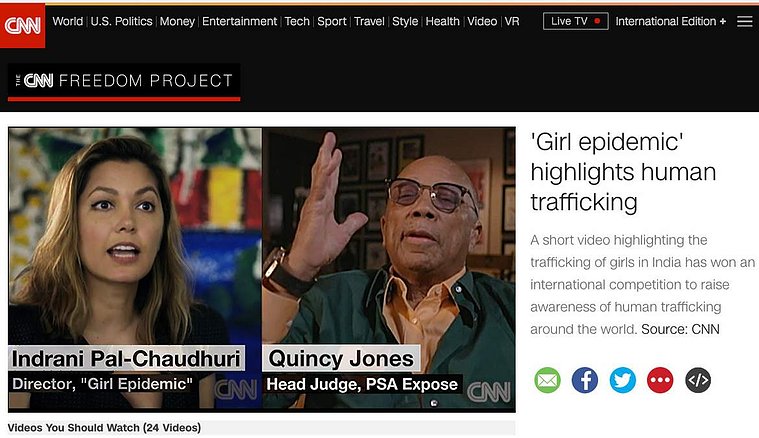Go to the Style section

pos(405,21)
